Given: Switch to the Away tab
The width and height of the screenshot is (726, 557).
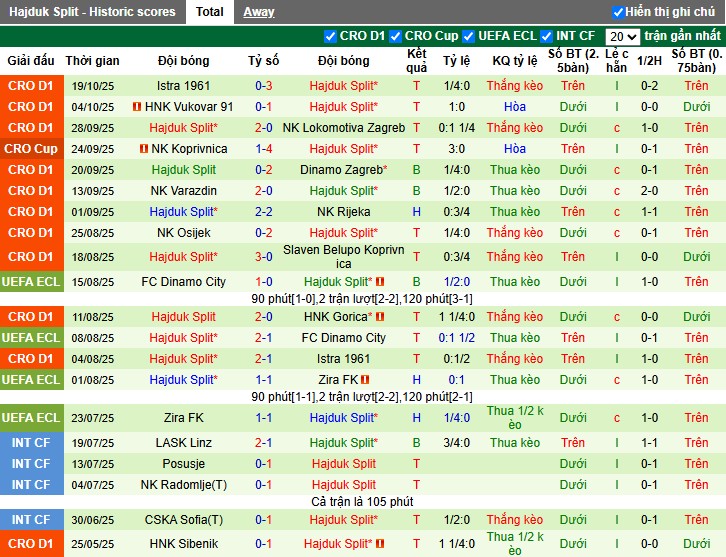Looking at the screenshot, I should pos(259,12).
